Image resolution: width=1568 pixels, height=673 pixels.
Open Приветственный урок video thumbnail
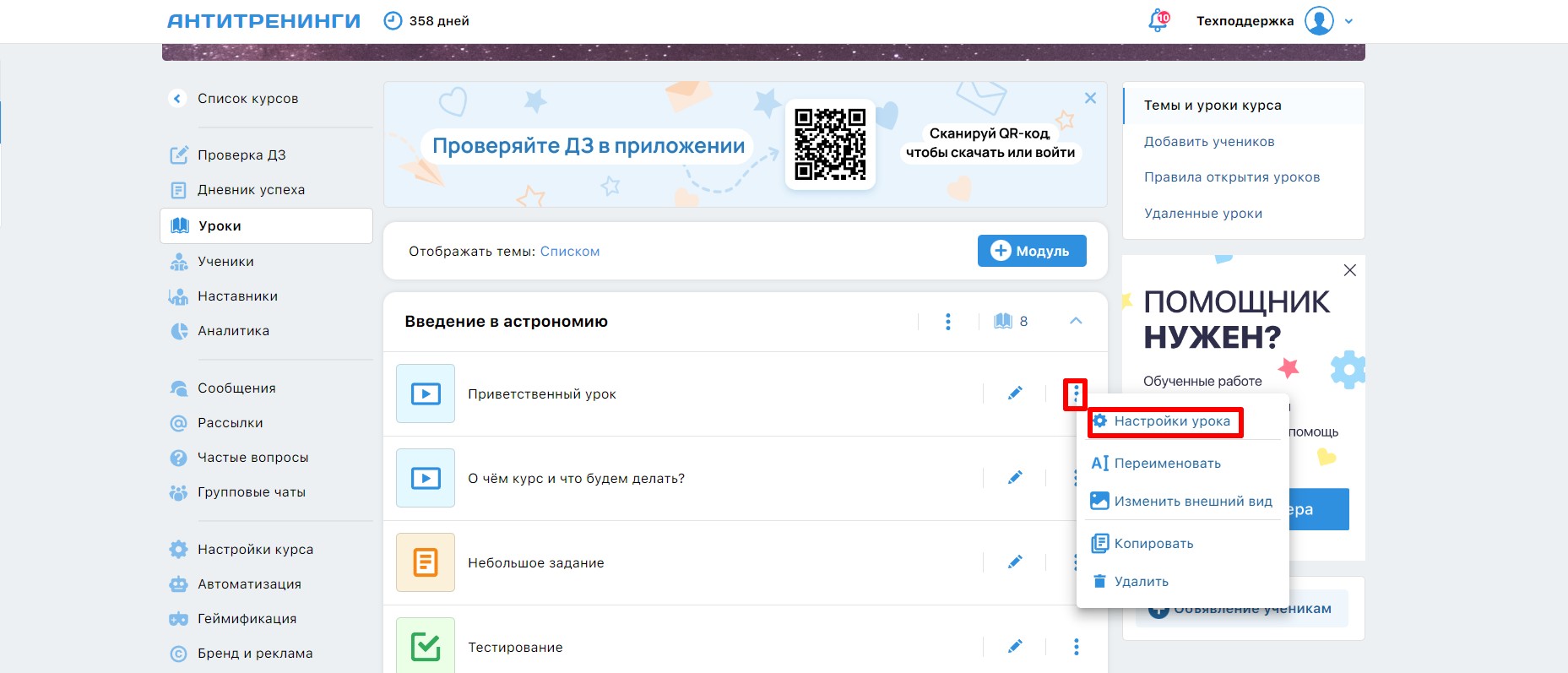click(426, 393)
